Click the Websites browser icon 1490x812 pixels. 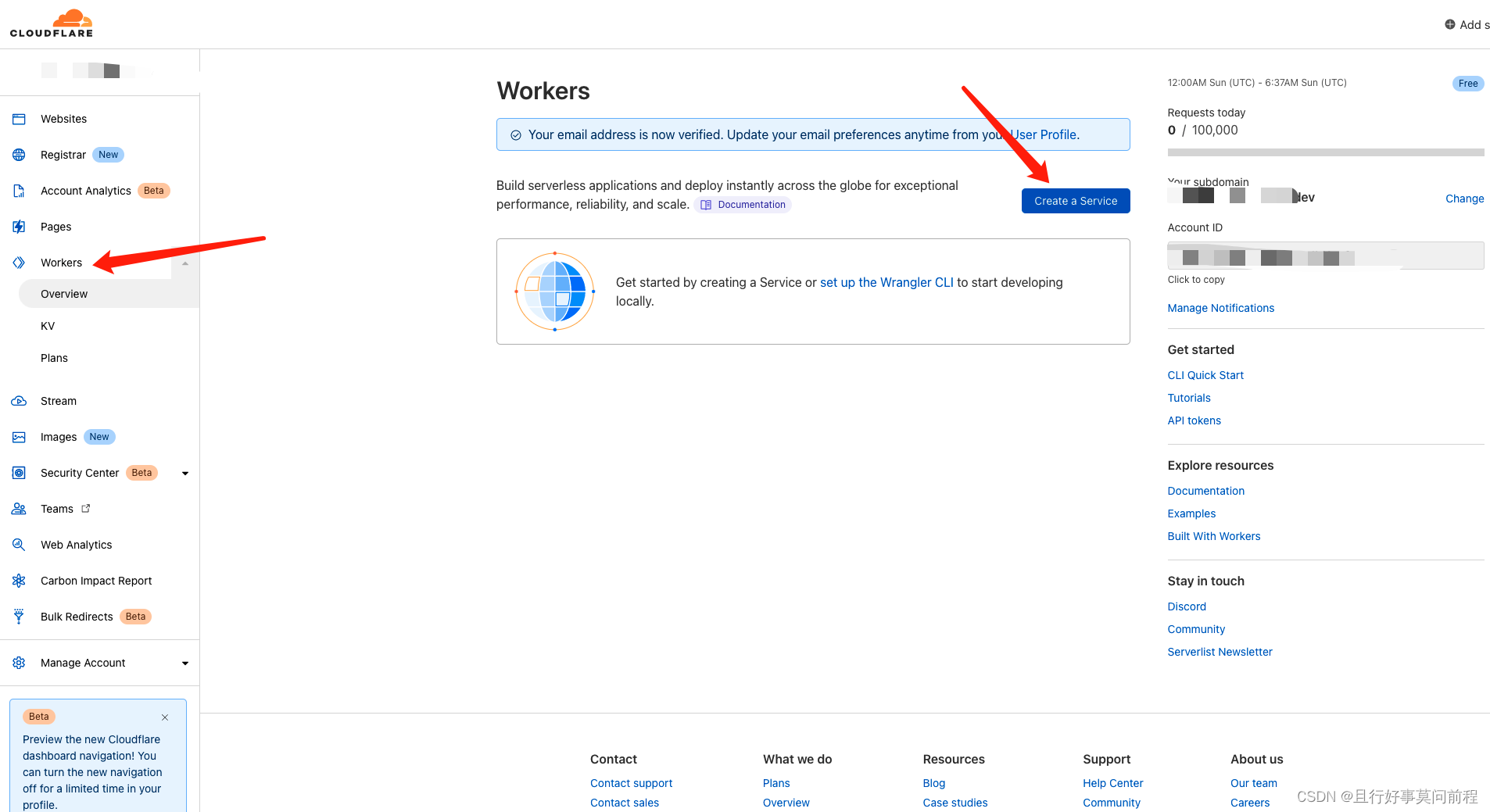[x=19, y=119]
